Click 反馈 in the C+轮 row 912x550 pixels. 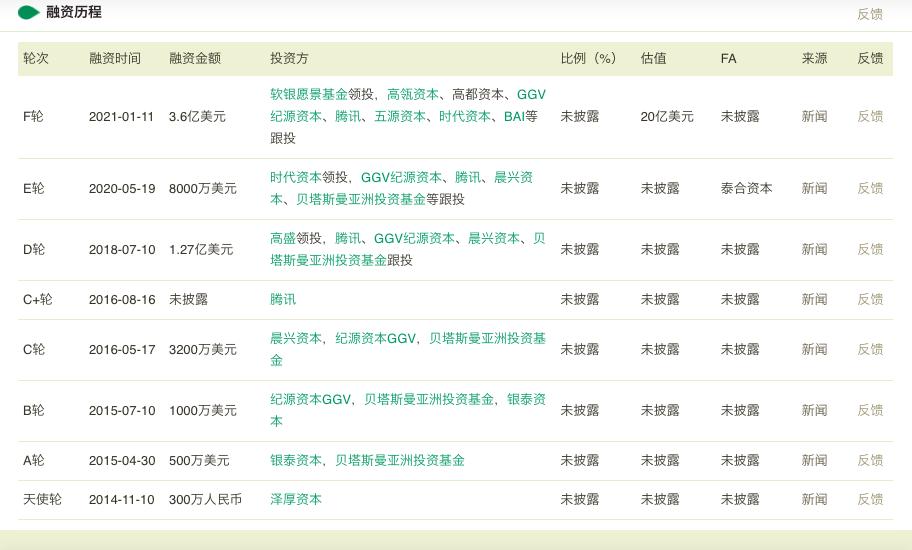click(870, 299)
